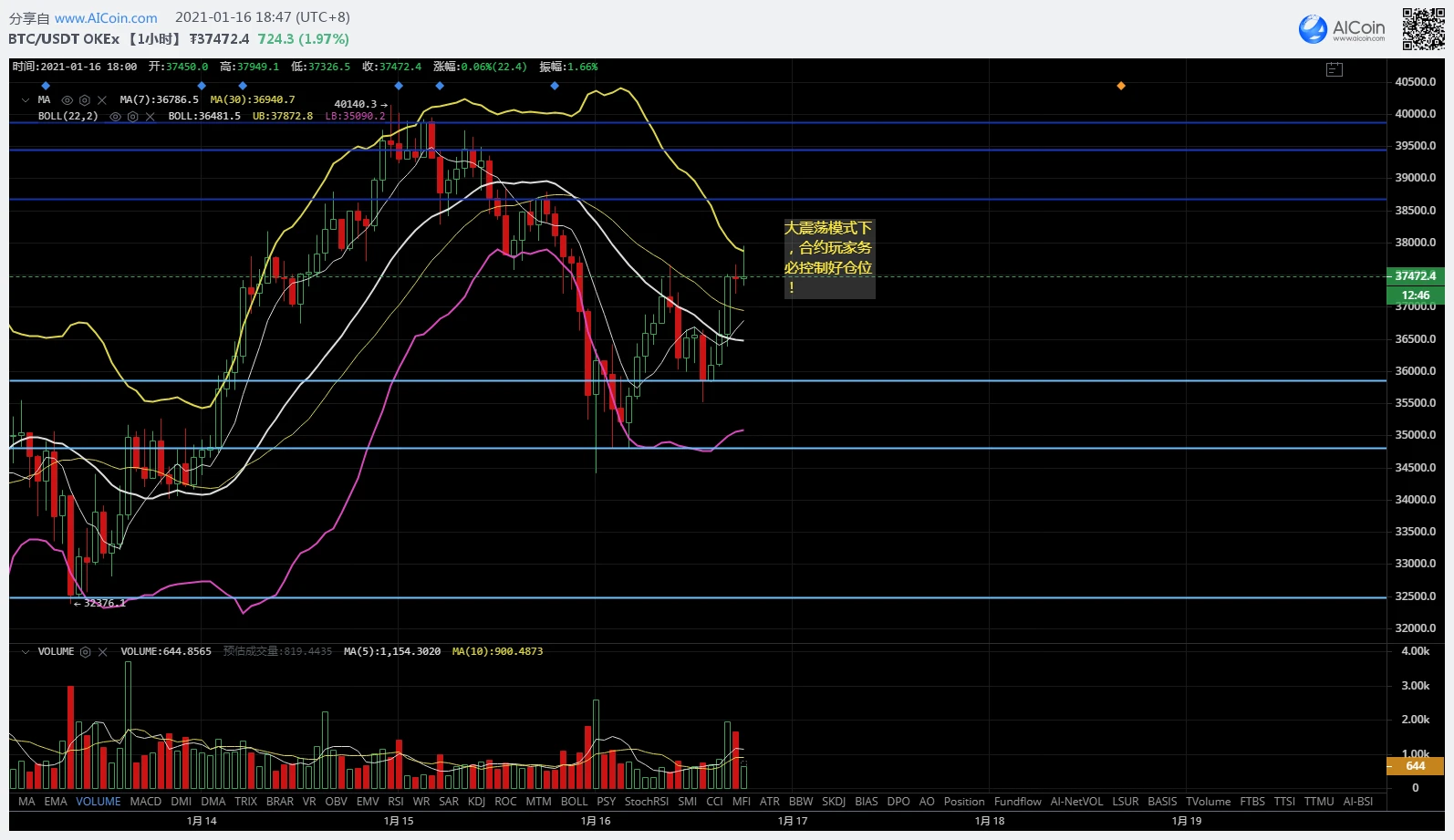Click the orange diamond event marker
This screenshot has width=1454, height=840.
tap(1121, 86)
